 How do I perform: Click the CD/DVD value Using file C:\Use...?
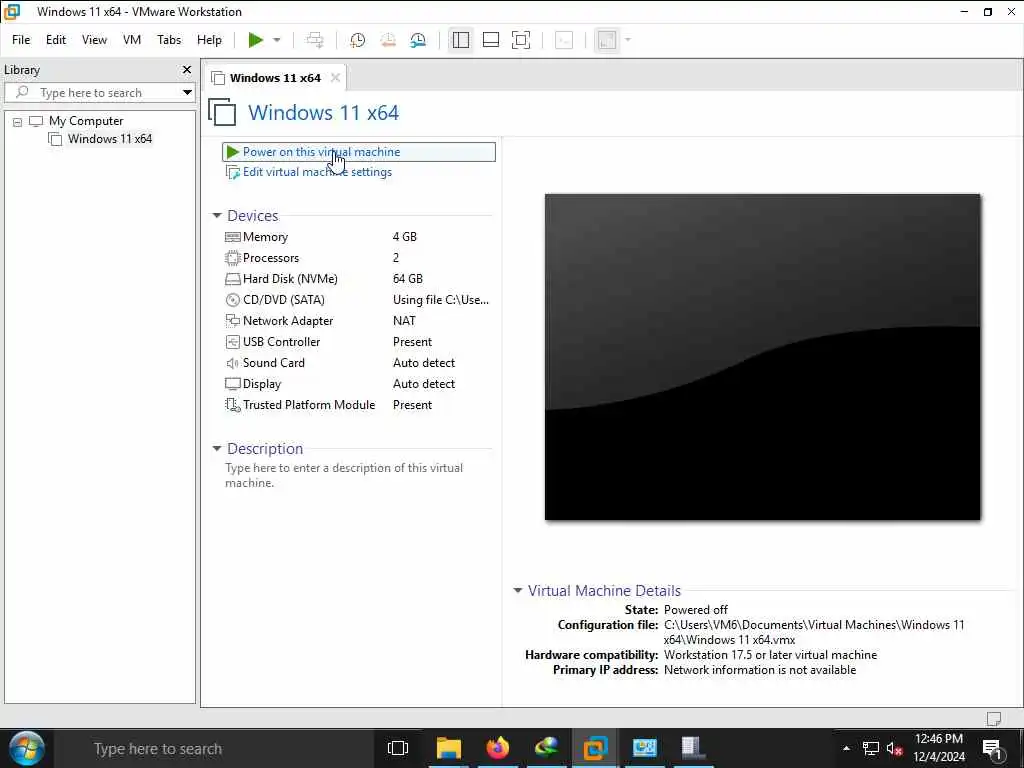(441, 300)
